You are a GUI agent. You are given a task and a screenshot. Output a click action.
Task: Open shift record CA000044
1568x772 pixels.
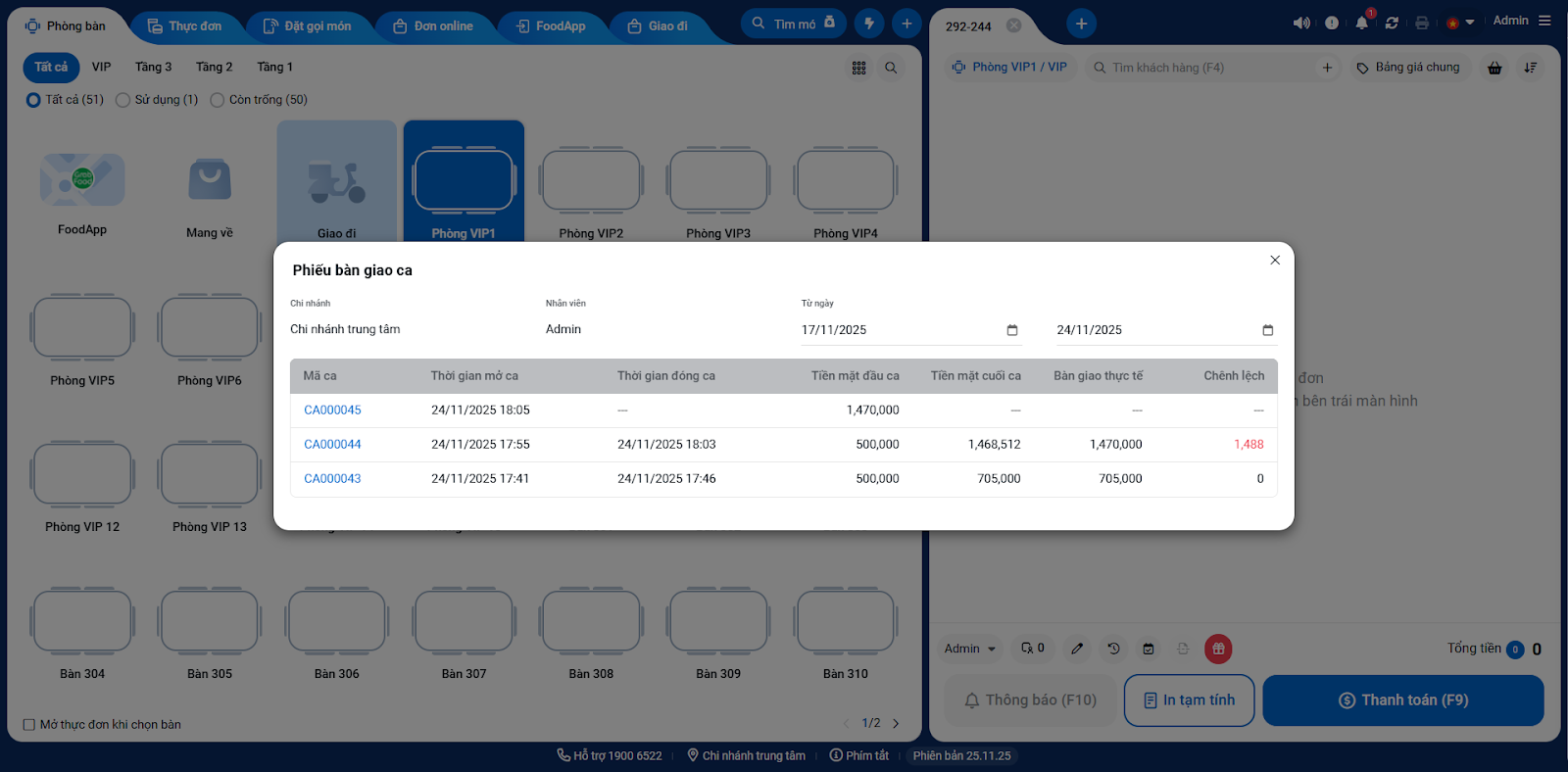[x=332, y=445]
